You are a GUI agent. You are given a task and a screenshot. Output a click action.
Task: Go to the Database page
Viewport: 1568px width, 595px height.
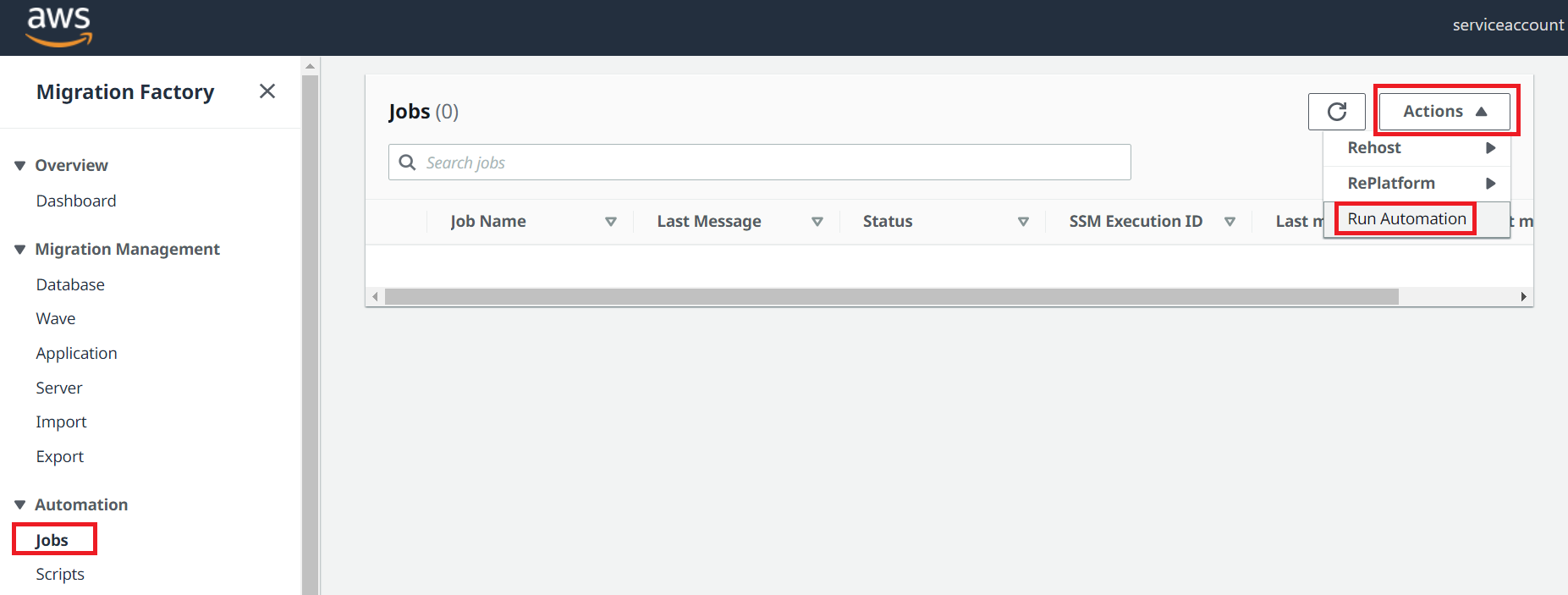[70, 285]
